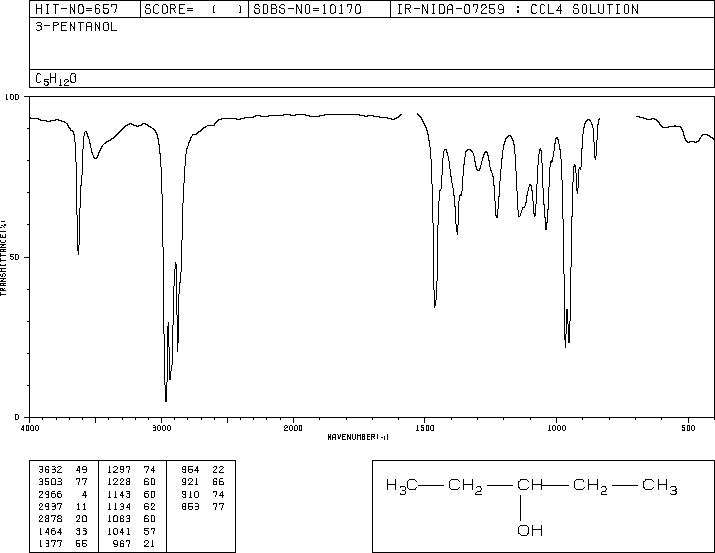Click the 910 peak table entry
The height and width of the screenshot is (553, 715).
point(190,495)
